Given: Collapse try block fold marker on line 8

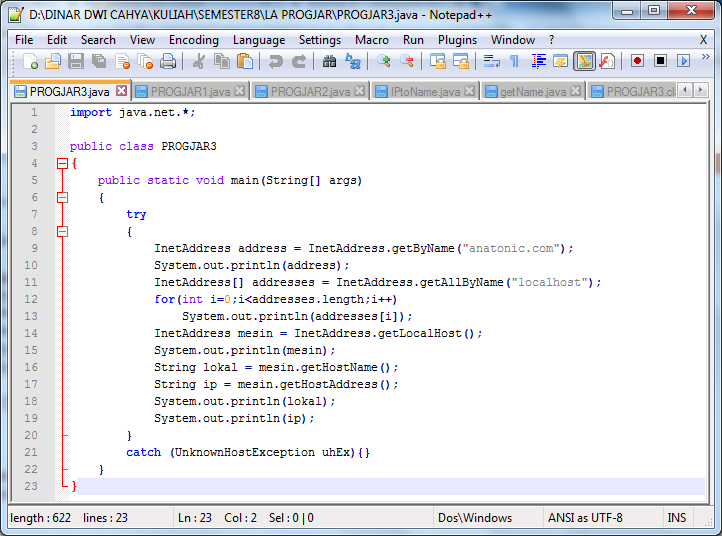Looking at the screenshot, I should pos(62,232).
